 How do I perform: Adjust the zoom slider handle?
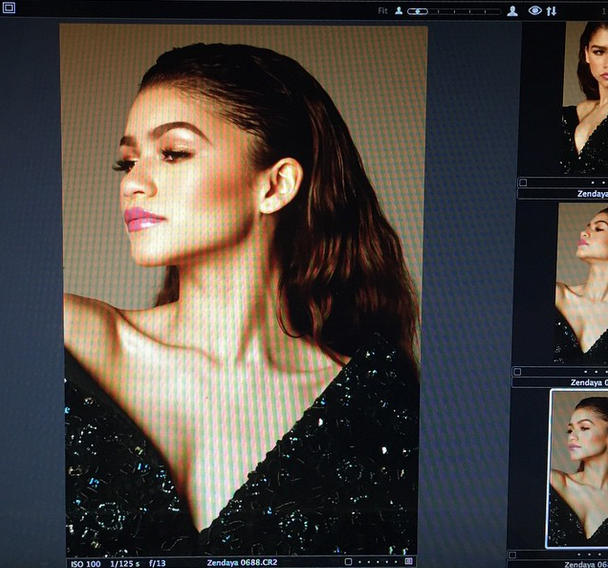point(418,11)
